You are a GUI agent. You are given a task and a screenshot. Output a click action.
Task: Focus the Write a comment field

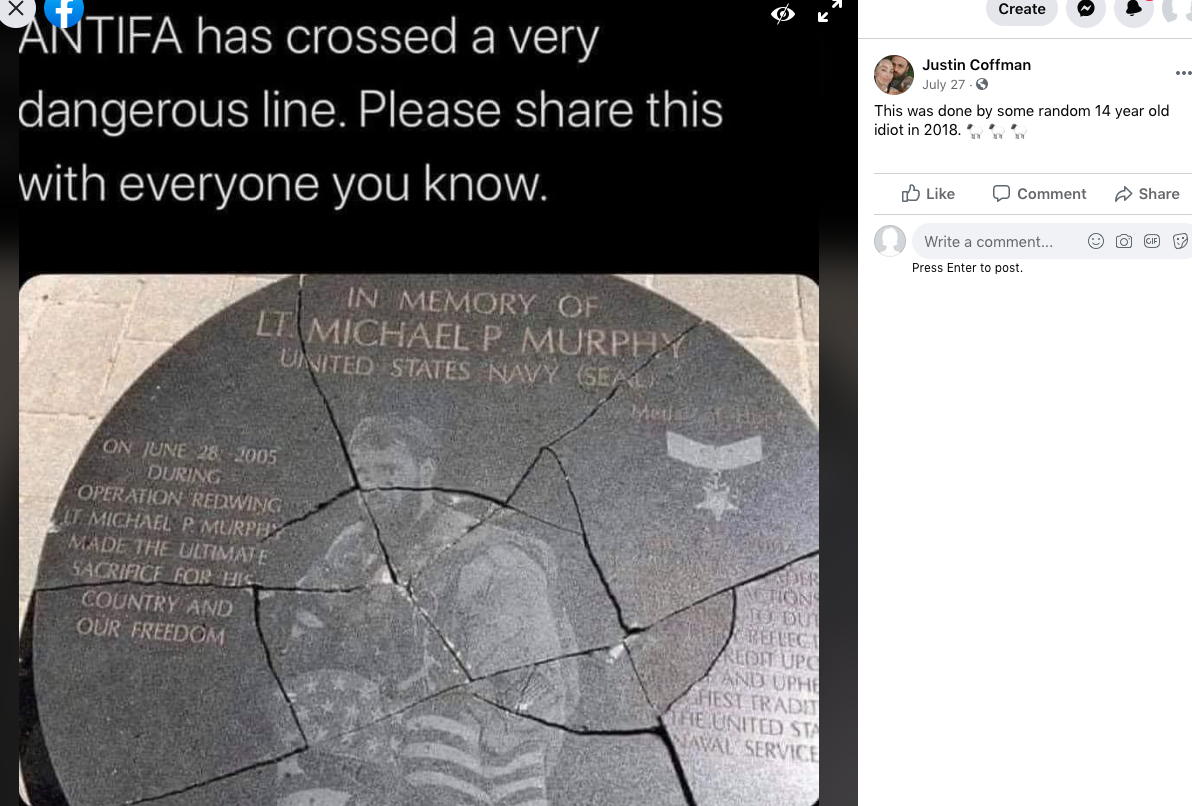click(x=988, y=242)
